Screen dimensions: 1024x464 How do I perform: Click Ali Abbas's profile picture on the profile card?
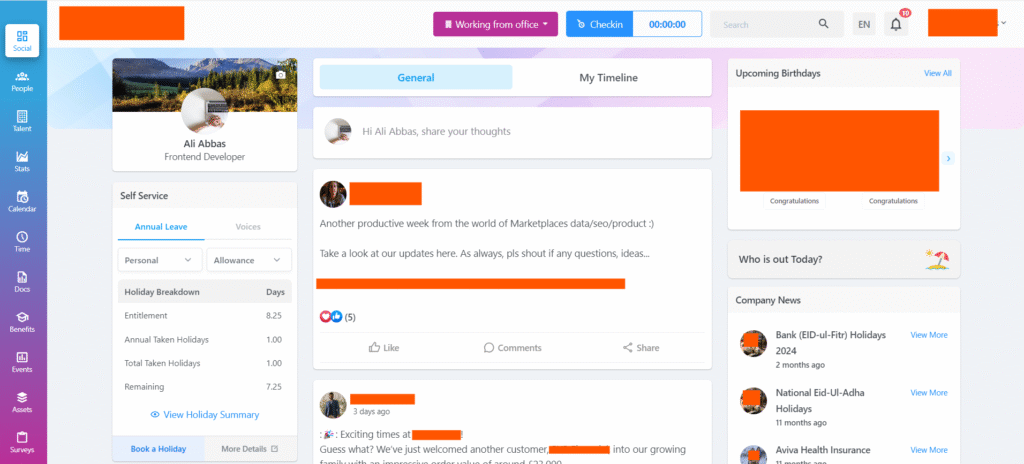204,111
